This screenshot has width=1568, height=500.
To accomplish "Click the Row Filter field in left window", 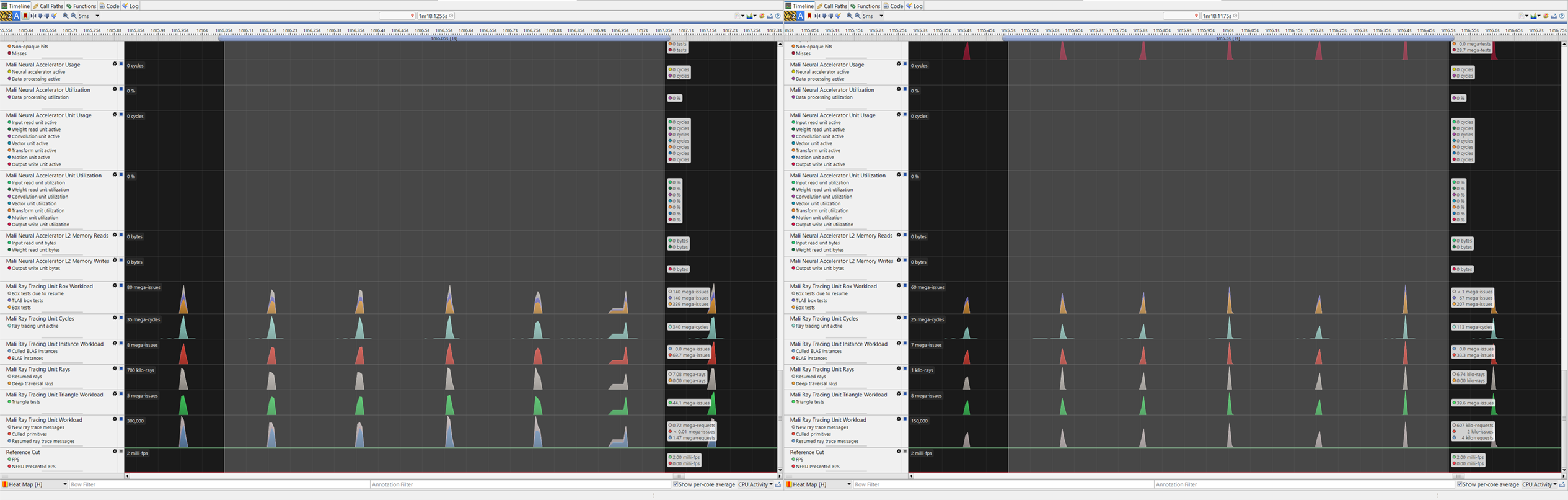I will pos(219,484).
